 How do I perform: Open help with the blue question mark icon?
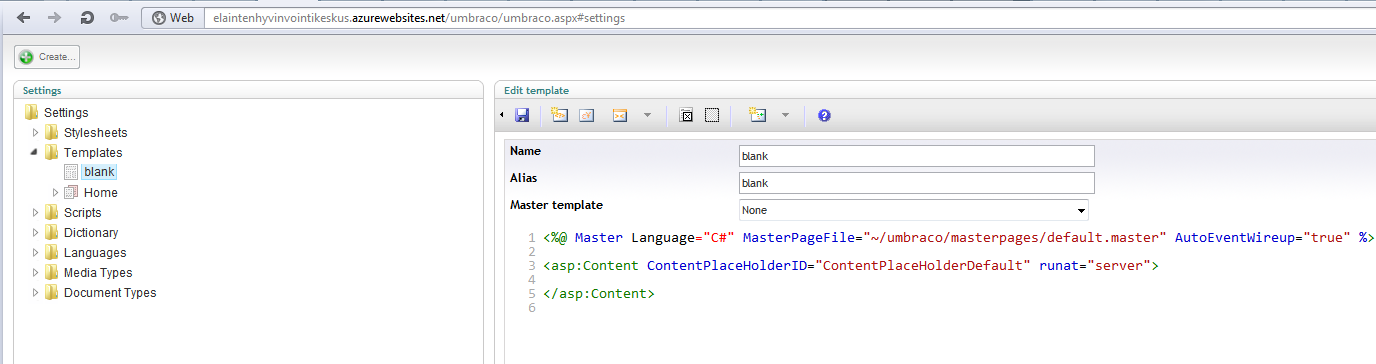(x=824, y=116)
